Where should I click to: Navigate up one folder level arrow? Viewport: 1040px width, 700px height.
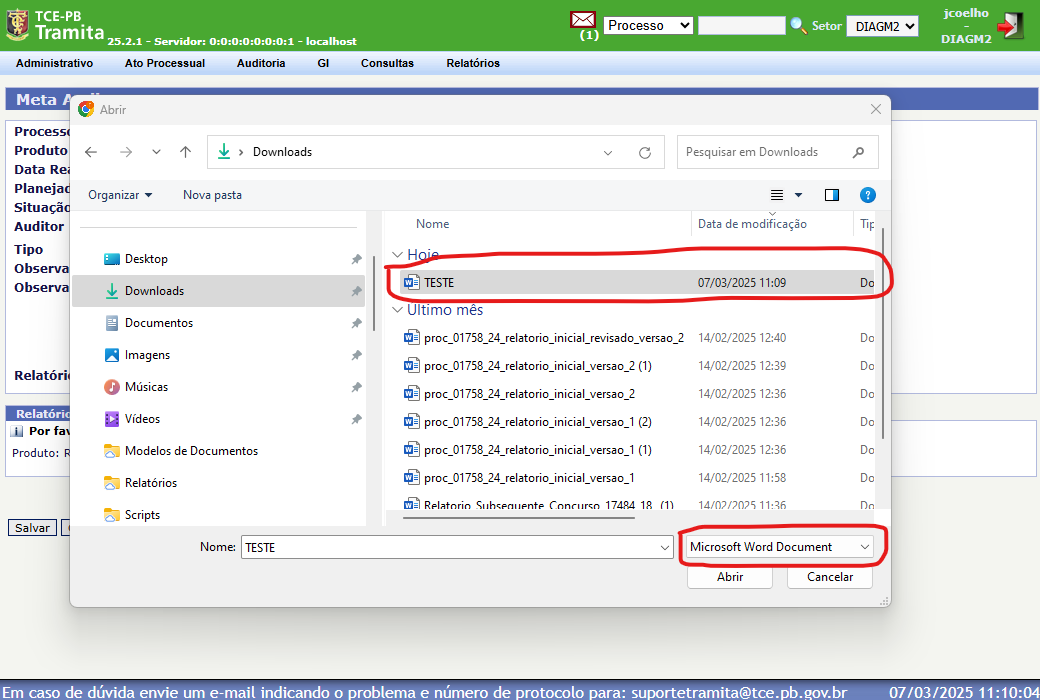point(186,152)
